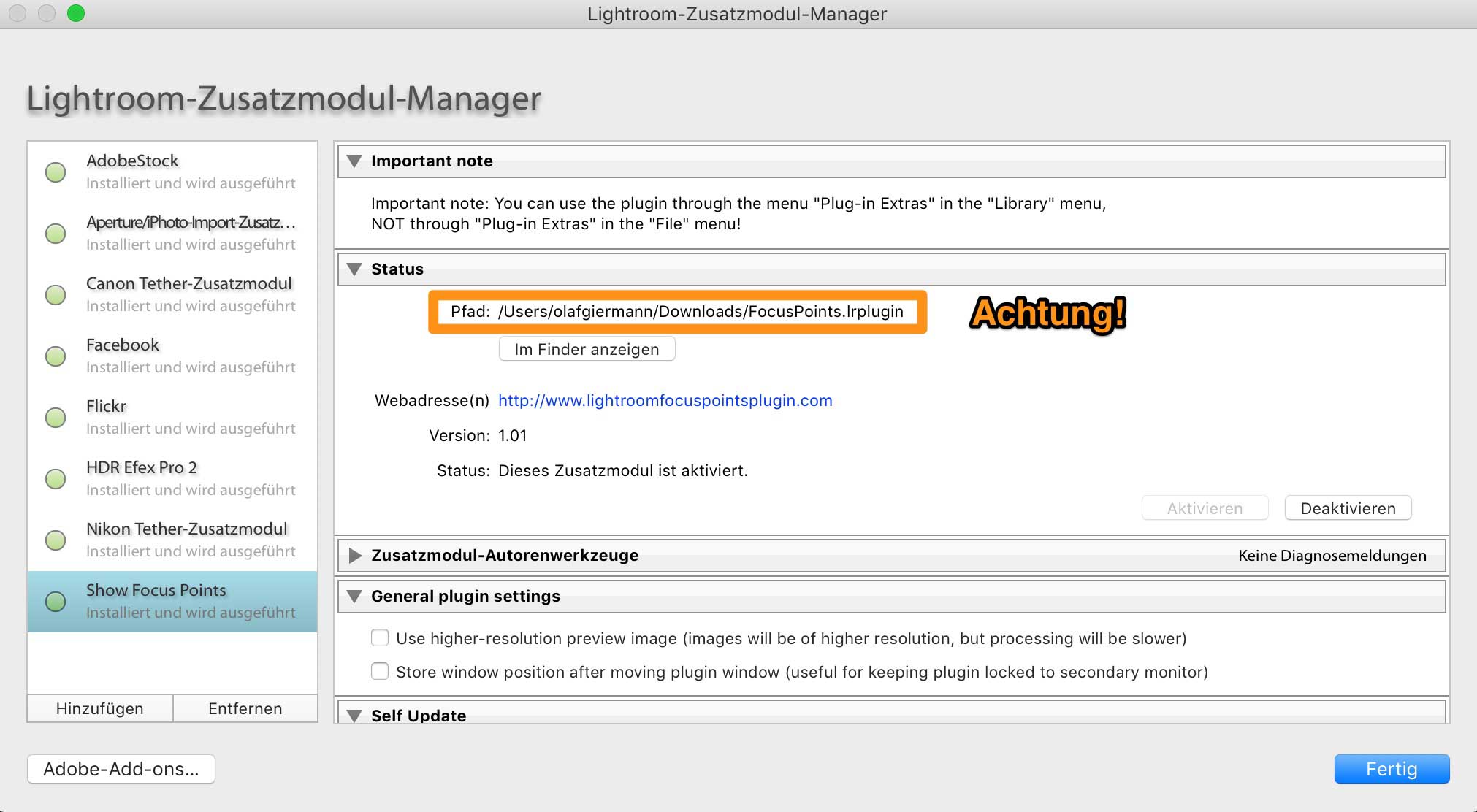The image size is (1477, 812).
Task: Click the status dot of Show Focus Points
Action: pyautogui.click(x=56, y=602)
